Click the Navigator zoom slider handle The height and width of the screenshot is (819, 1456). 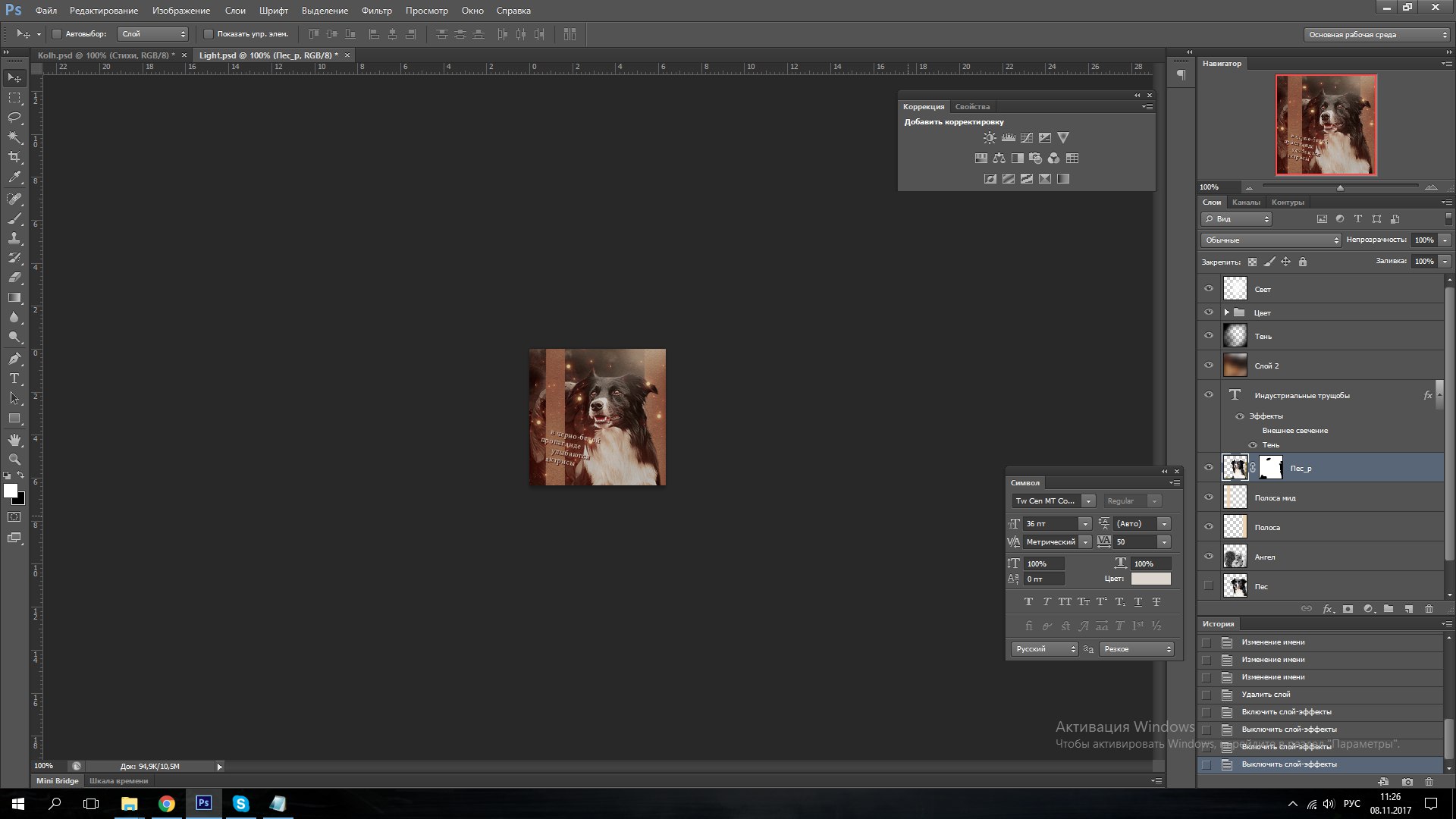(x=1340, y=187)
